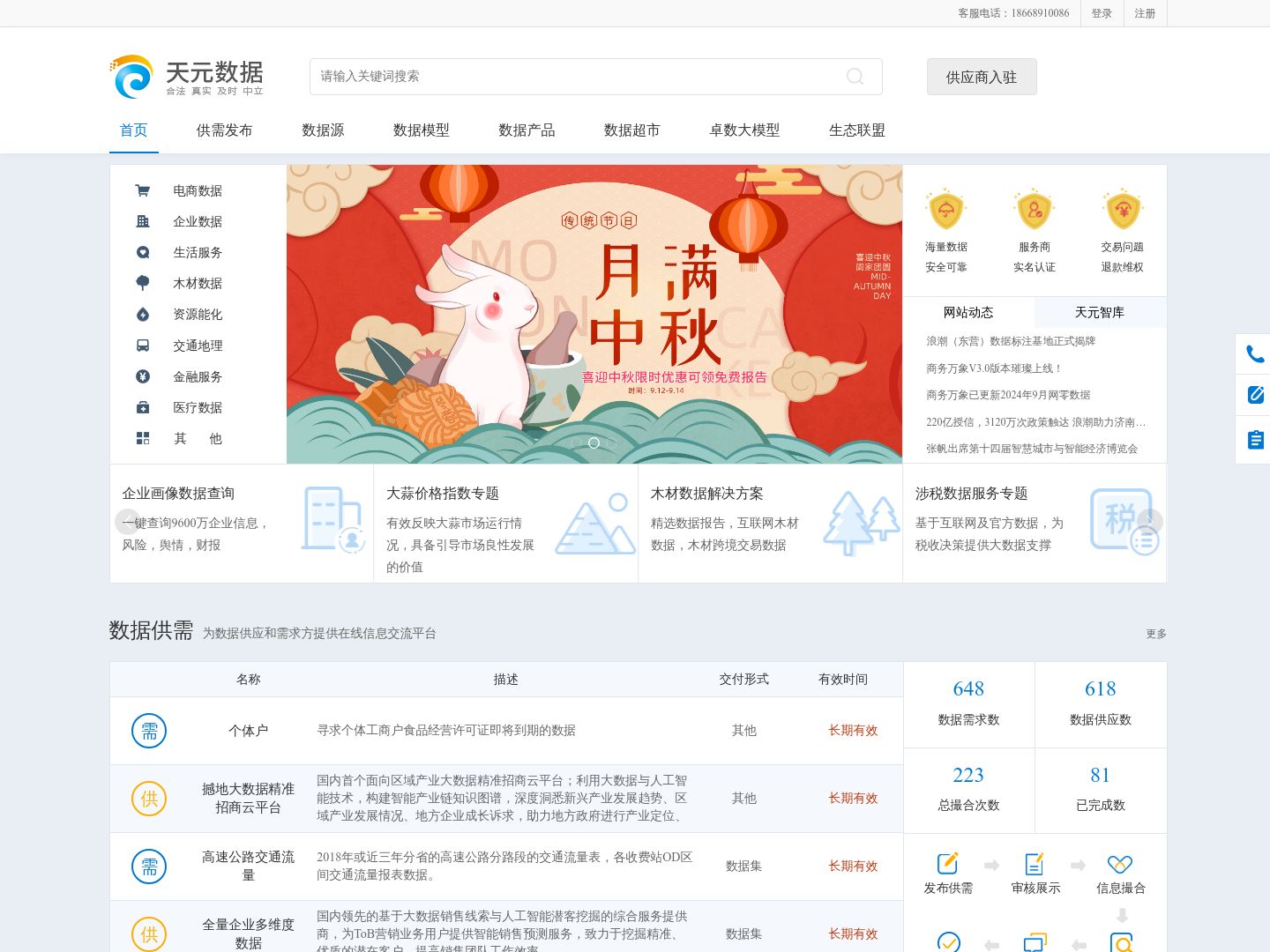Go to 数据源 in navigation
Image resolution: width=1270 pixels, height=952 pixels.
click(x=323, y=130)
